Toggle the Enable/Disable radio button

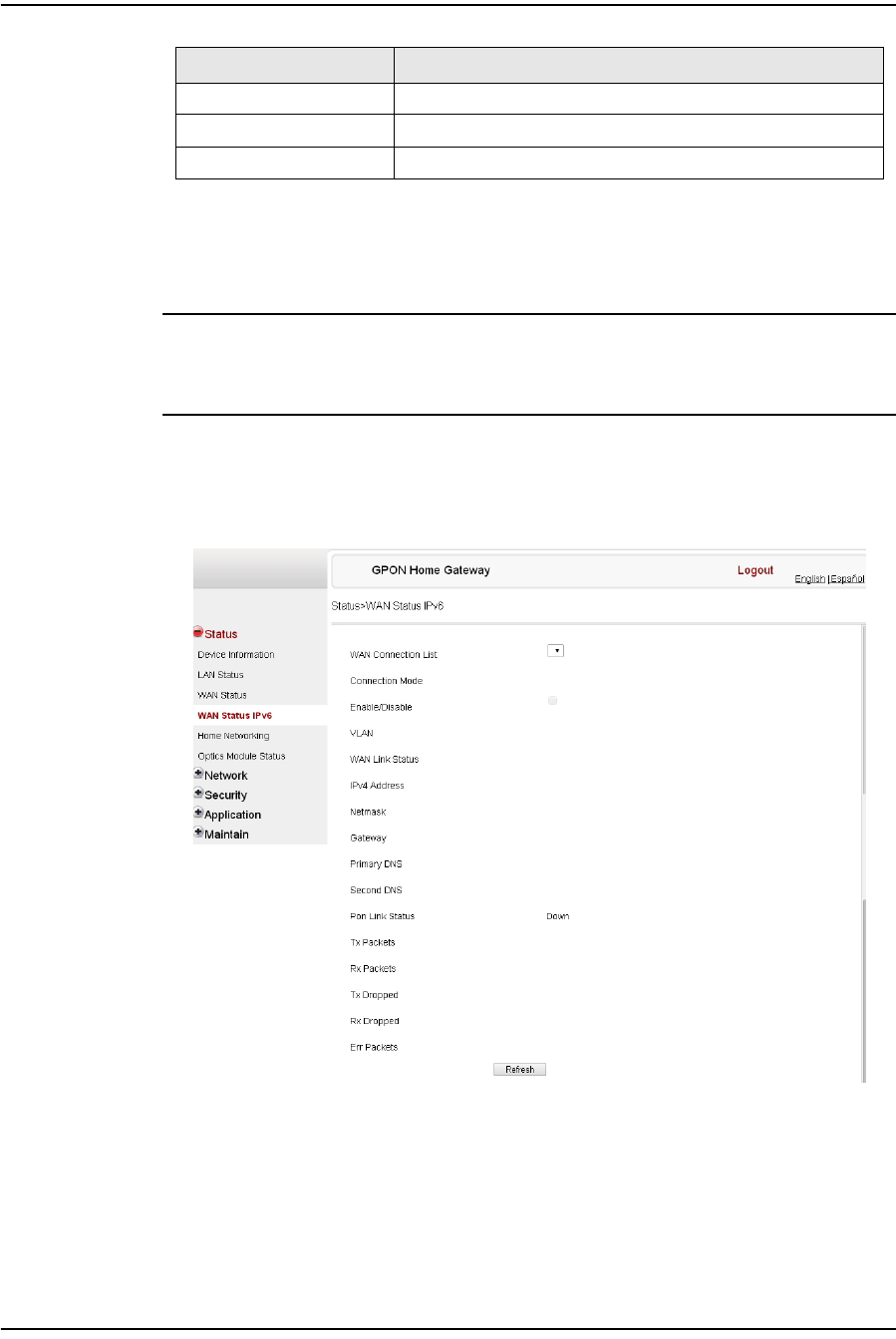552,701
